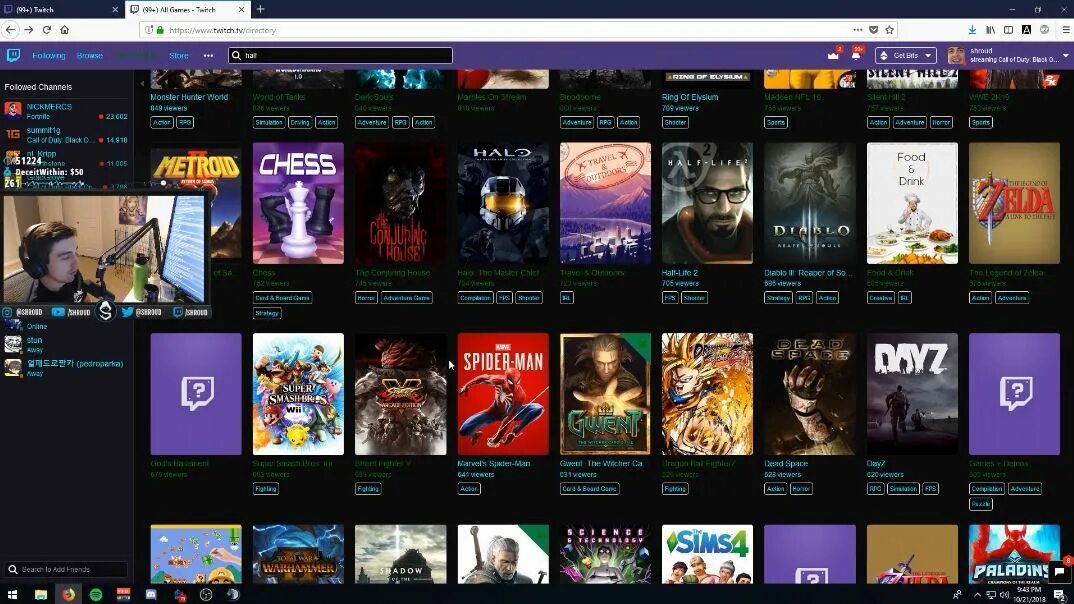Image resolution: width=1074 pixels, height=604 pixels.
Task: Collapse the left sidebar arrow
Action: 142,84
